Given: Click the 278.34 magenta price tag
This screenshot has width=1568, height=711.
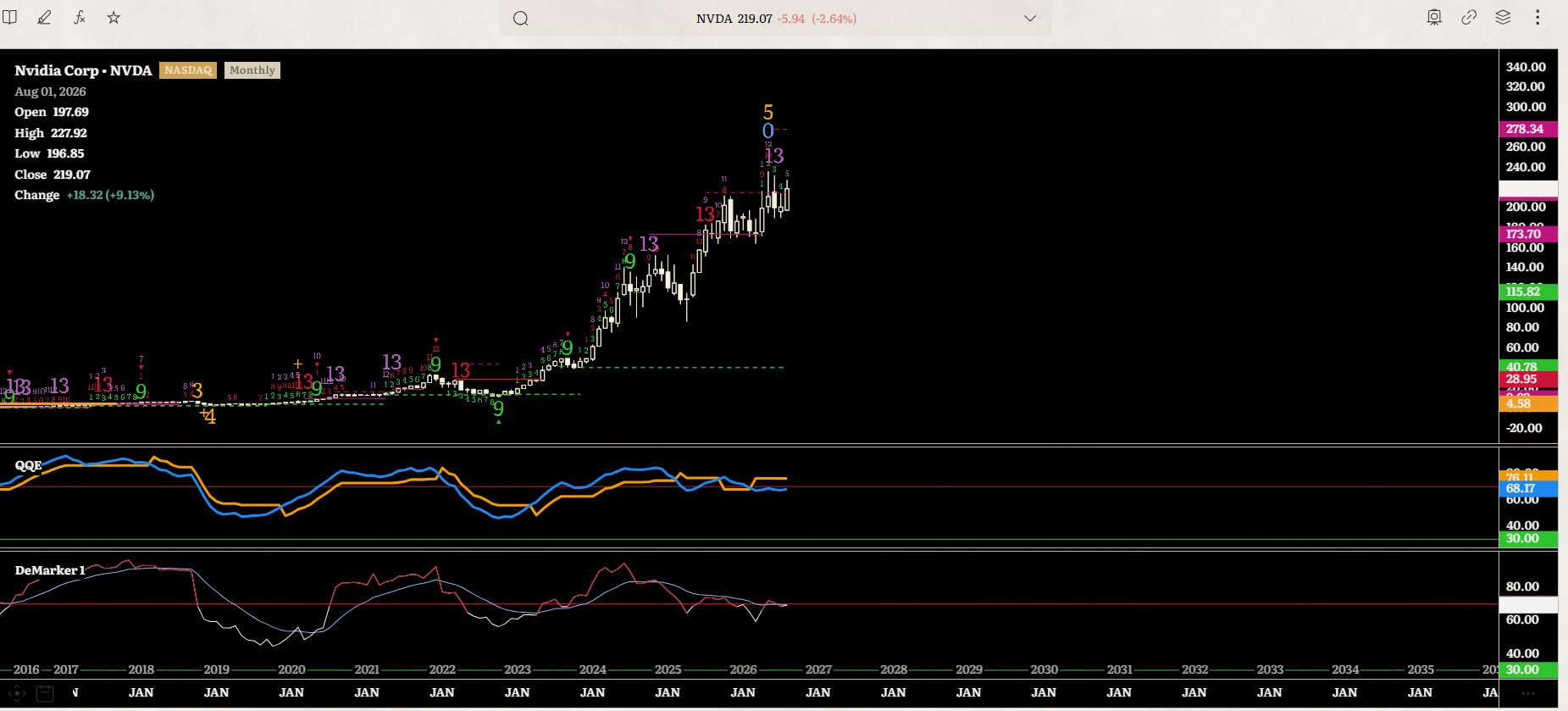Looking at the screenshot, I should click(x=1527, y=129).
